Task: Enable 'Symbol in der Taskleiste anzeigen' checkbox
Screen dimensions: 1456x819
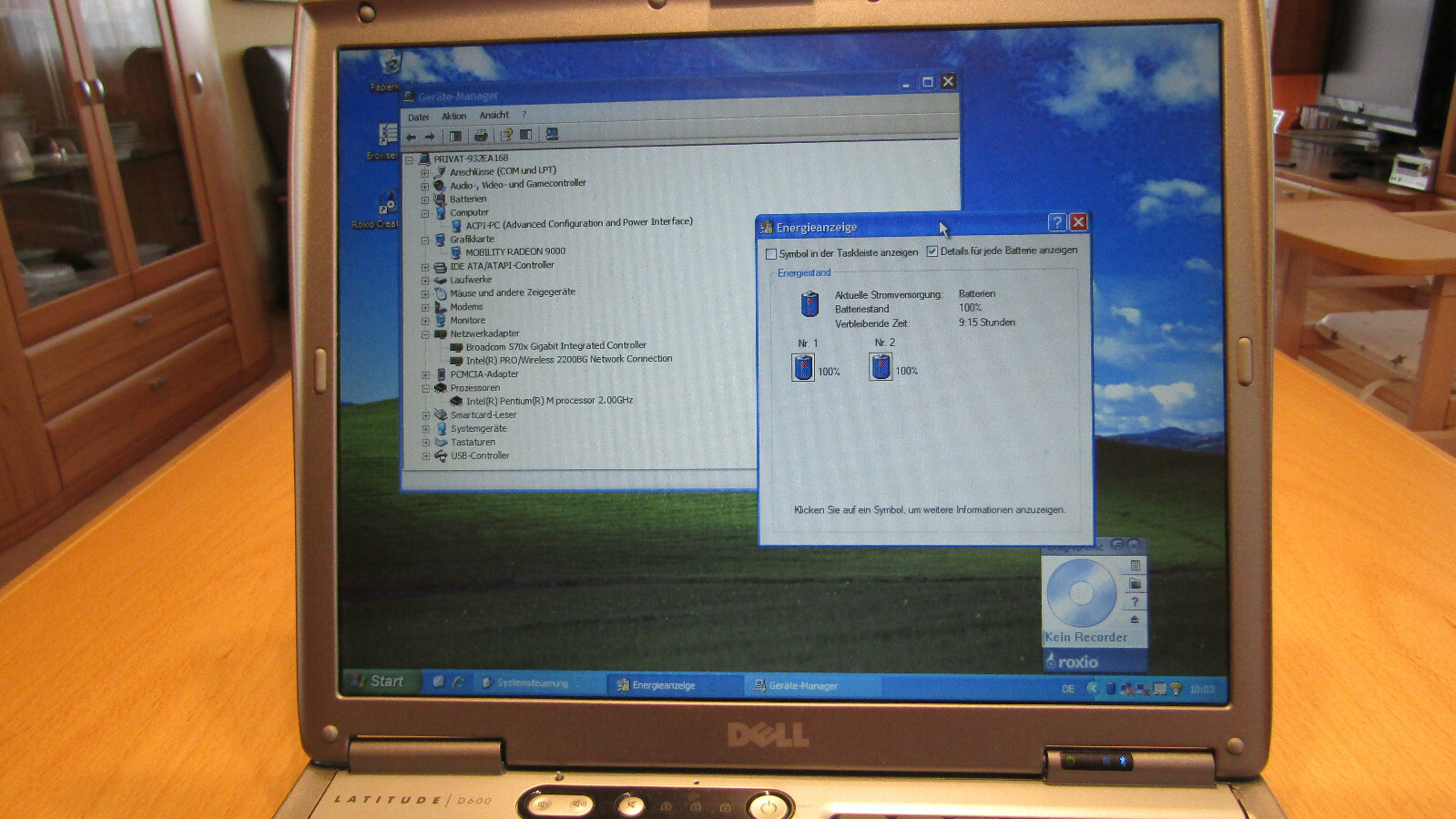Action: coord(771,254)
